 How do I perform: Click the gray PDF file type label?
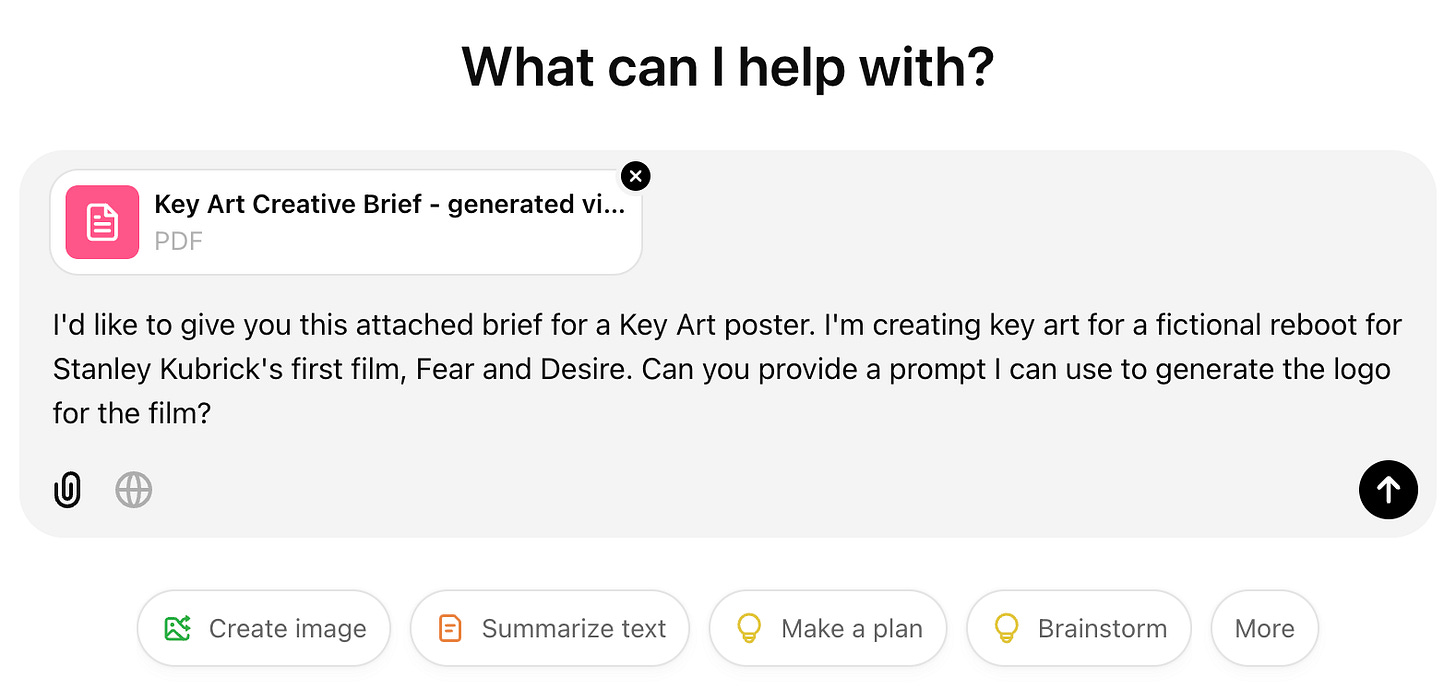[178, 241]
